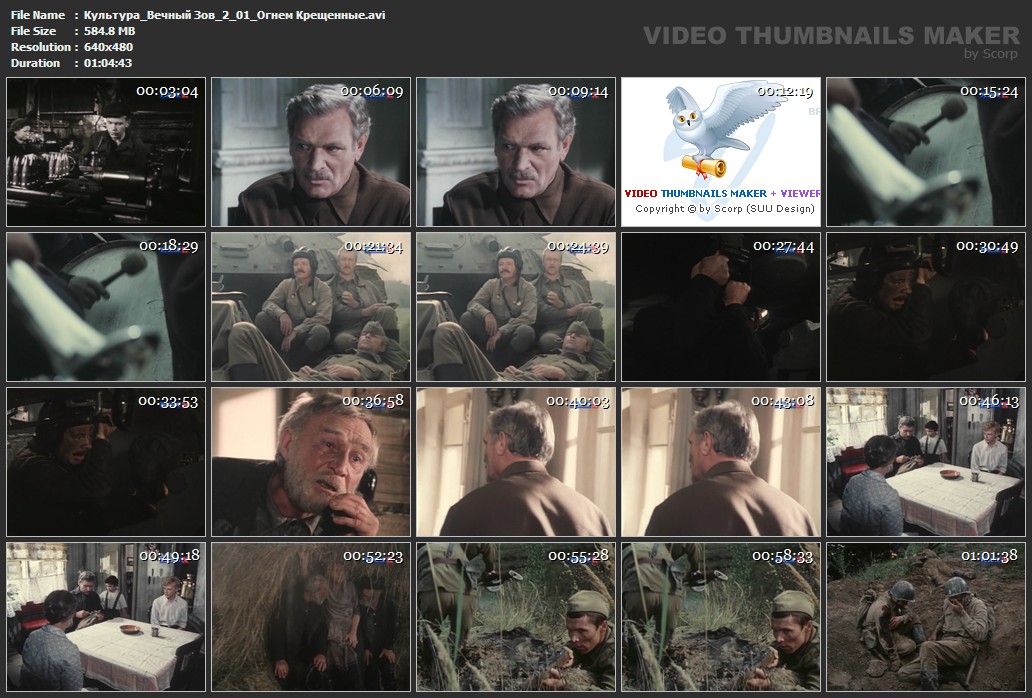The height and width of the screenshot is (698, 1032).
Task: Open the last thumbnail at 01:01:38
Action: click(925, 617)
